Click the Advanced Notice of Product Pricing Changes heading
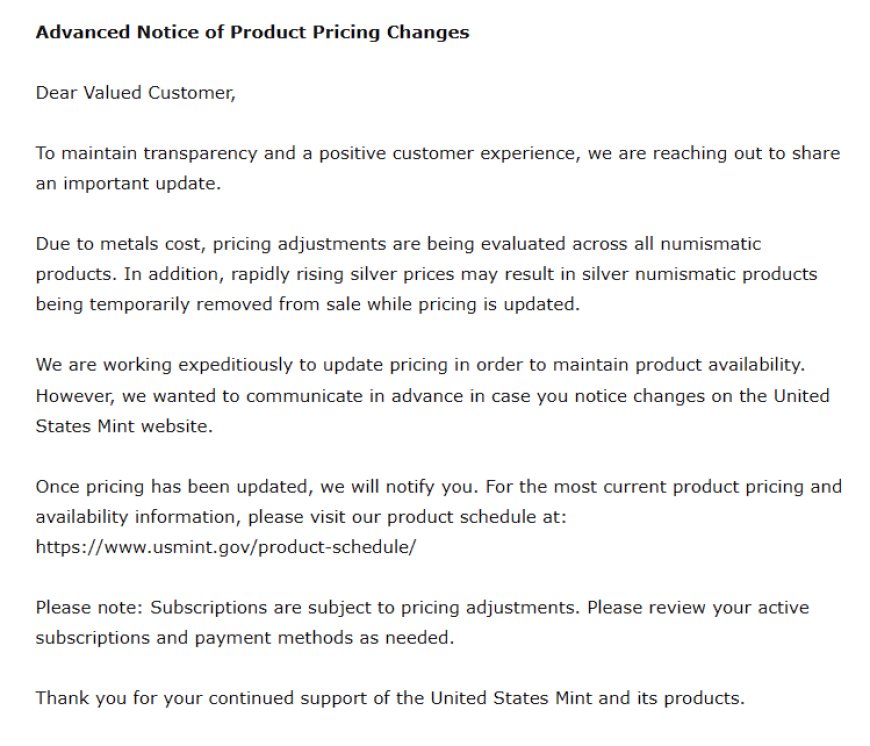Viewport: 870px width, 746px height. click(x=252, y=32)
